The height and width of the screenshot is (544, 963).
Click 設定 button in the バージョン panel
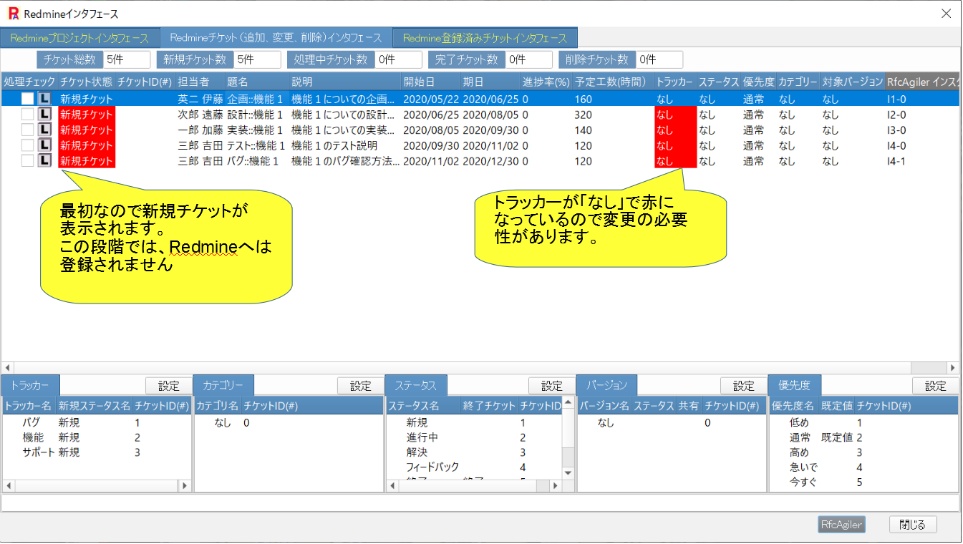743,386
